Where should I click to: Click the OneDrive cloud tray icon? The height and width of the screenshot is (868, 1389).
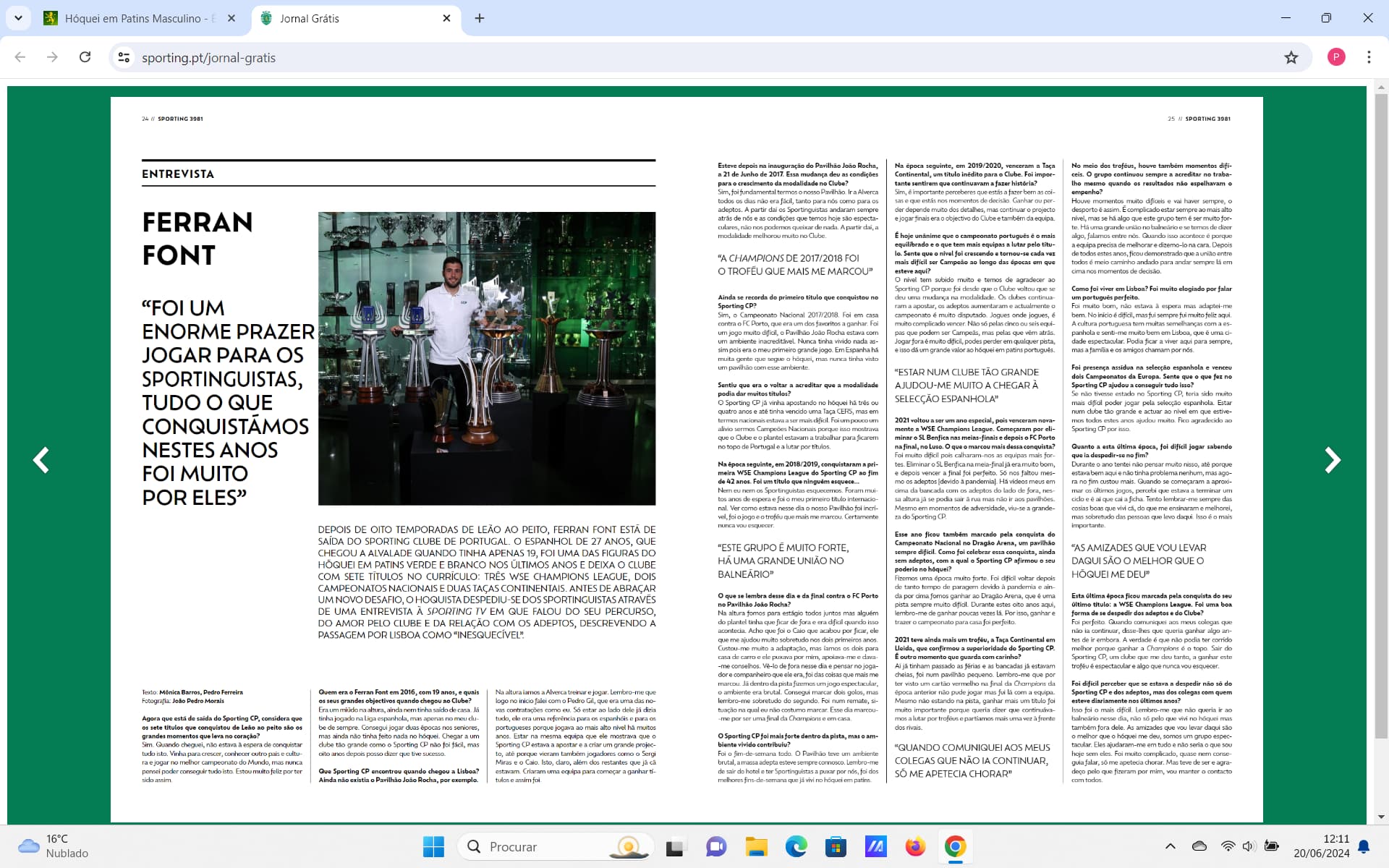[1199, 846]
